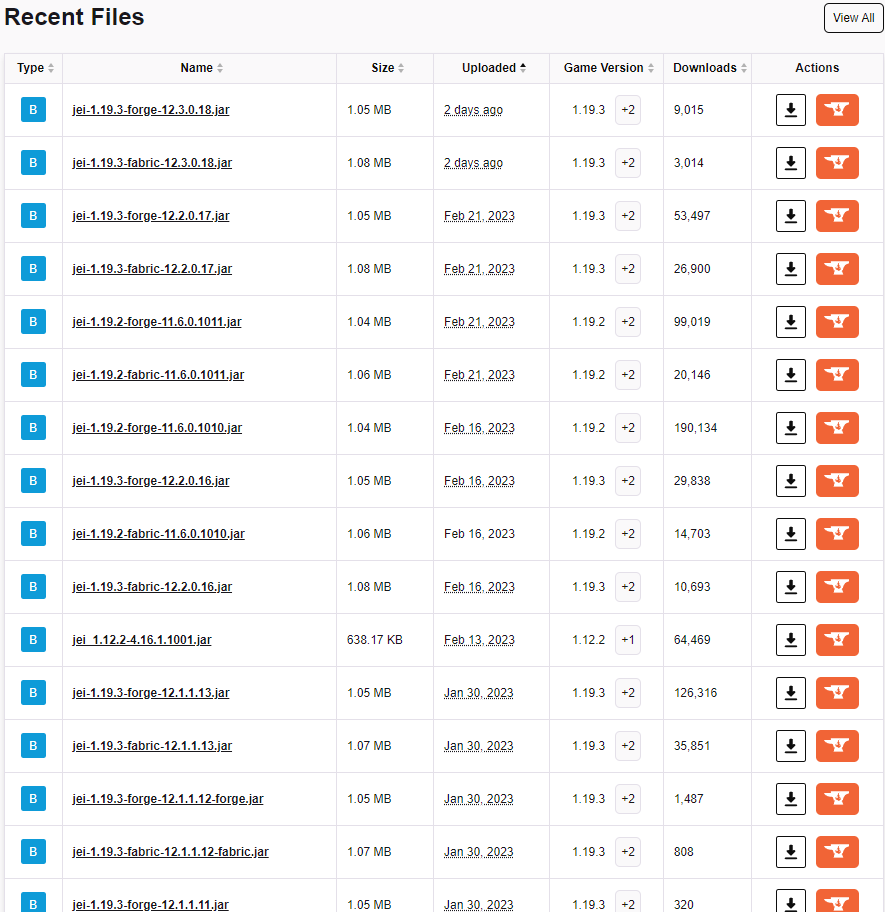Click the 190,134 downloads value
885x912 pixels.
point(695,428)
